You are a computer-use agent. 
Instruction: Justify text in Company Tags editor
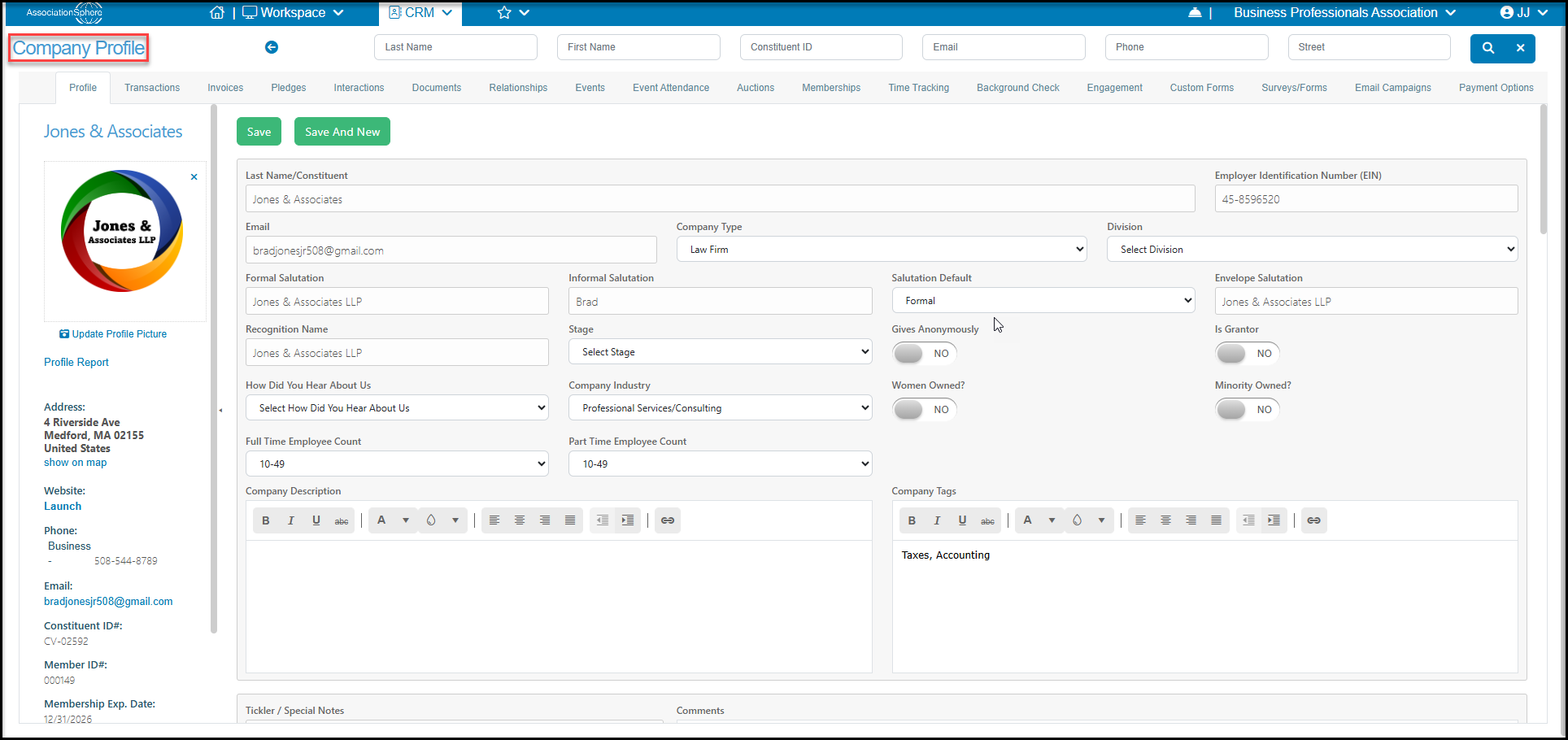1217,520
